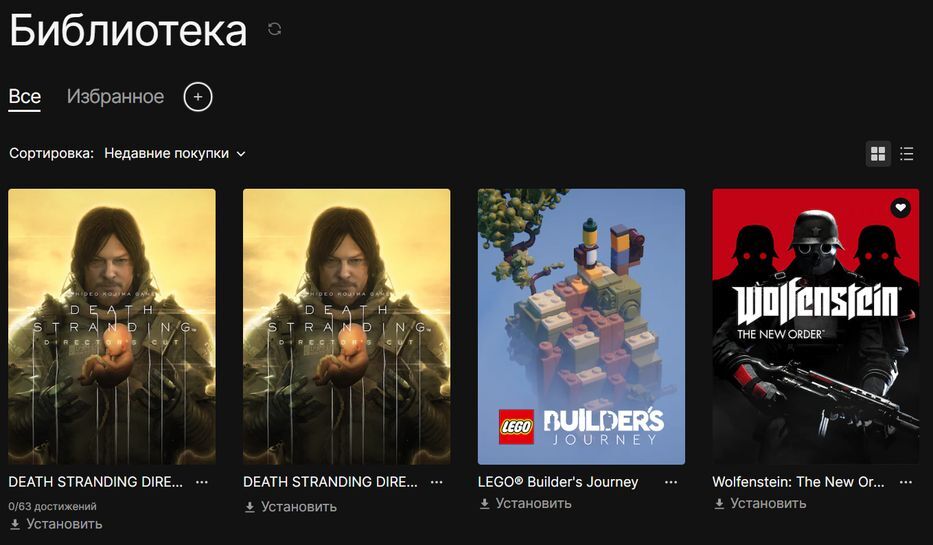Image resolution: width=933 pixels, height=545 pixels.
Task: Install LEGO Builder's Journey
Action: click(x=525, y=503)
